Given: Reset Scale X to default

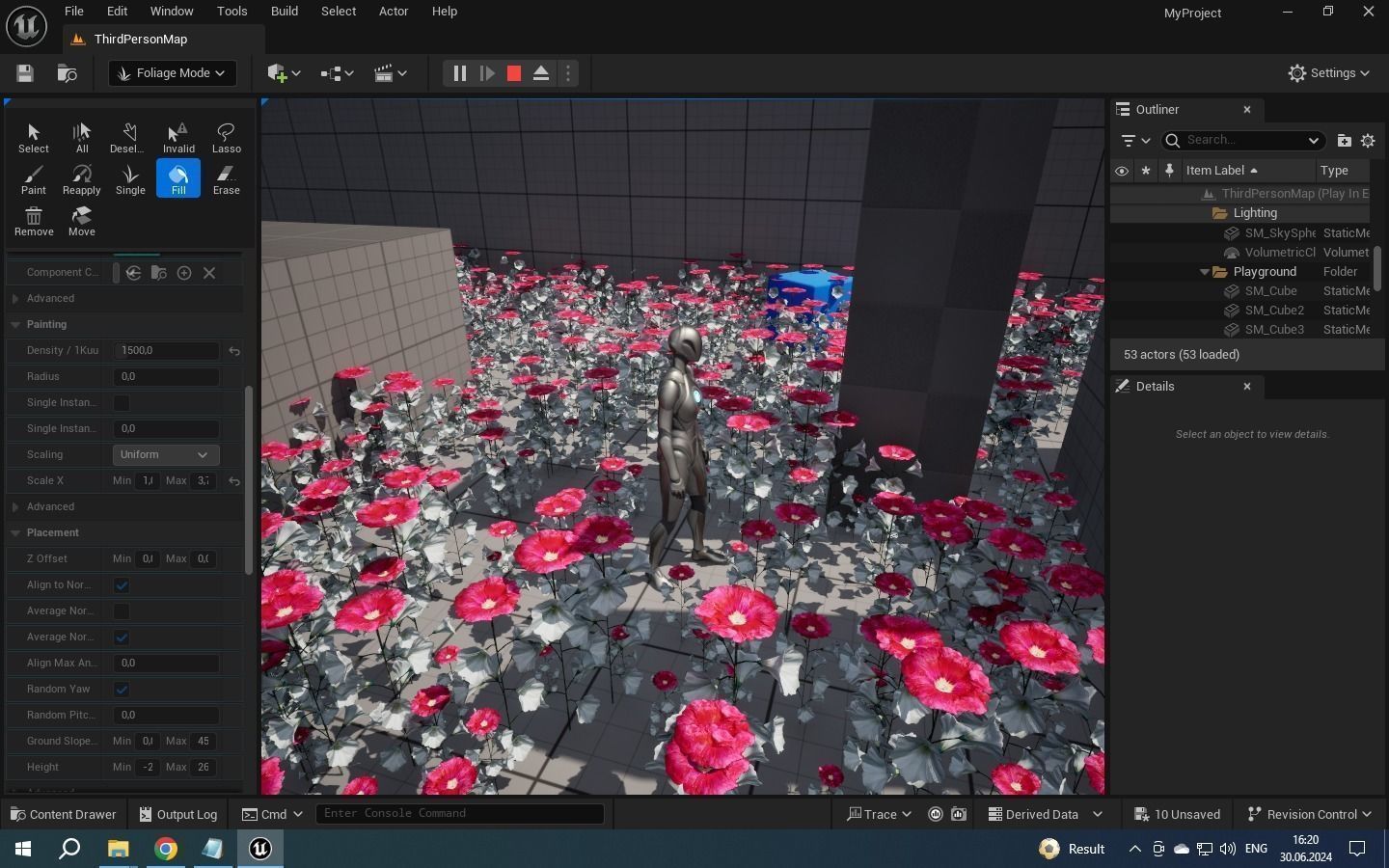Looking at the screenshot, I should (234, 481).
